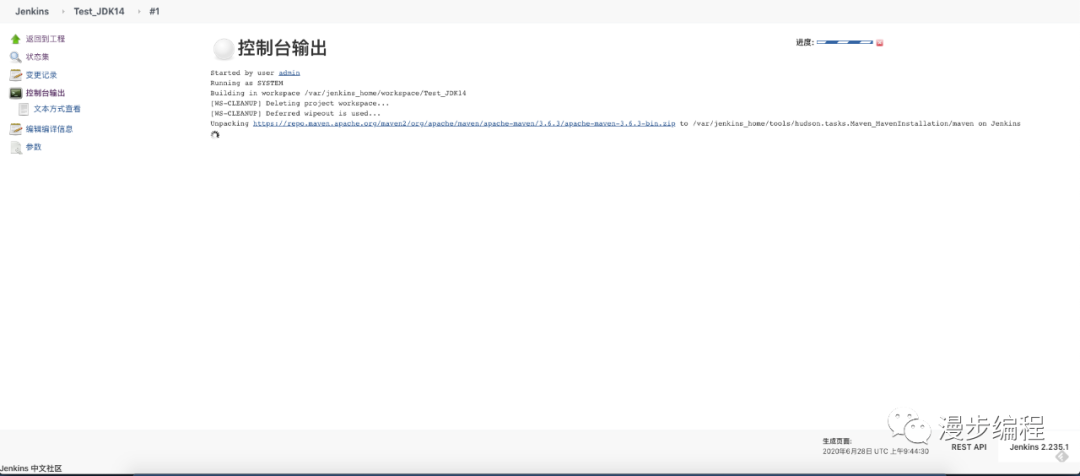The image size is (1080, 476).
Task: Click the 'Running as SYSTEM' log line
Action: [x=247, y=83]
